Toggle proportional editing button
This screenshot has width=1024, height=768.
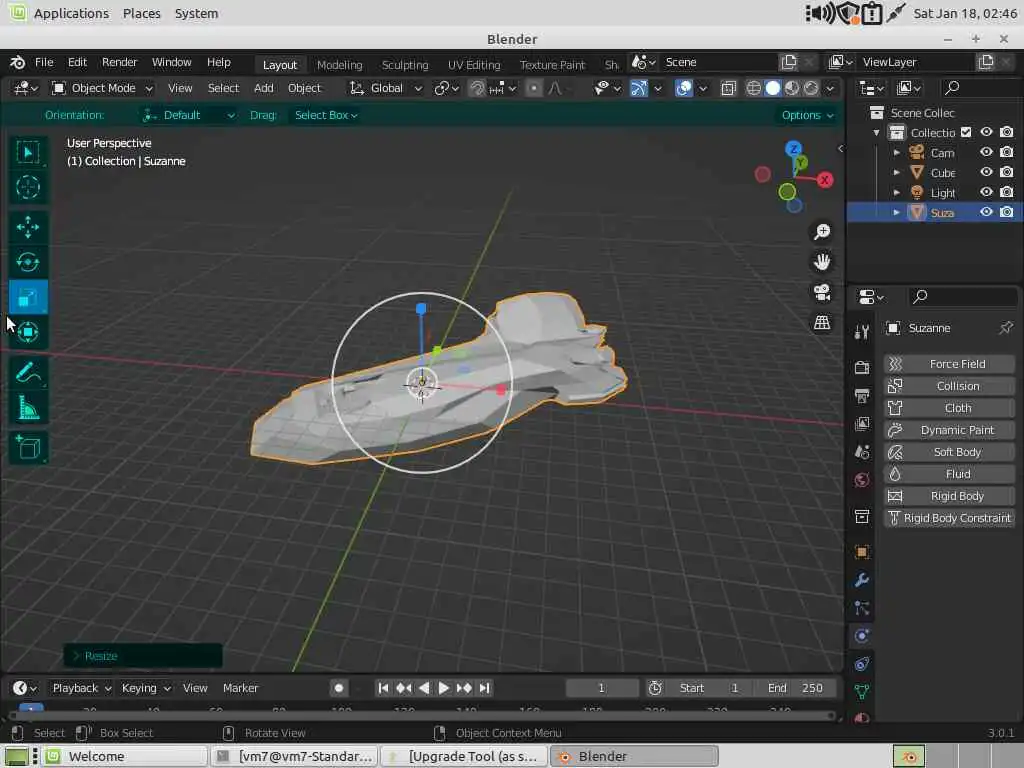[x=534, y=88]
